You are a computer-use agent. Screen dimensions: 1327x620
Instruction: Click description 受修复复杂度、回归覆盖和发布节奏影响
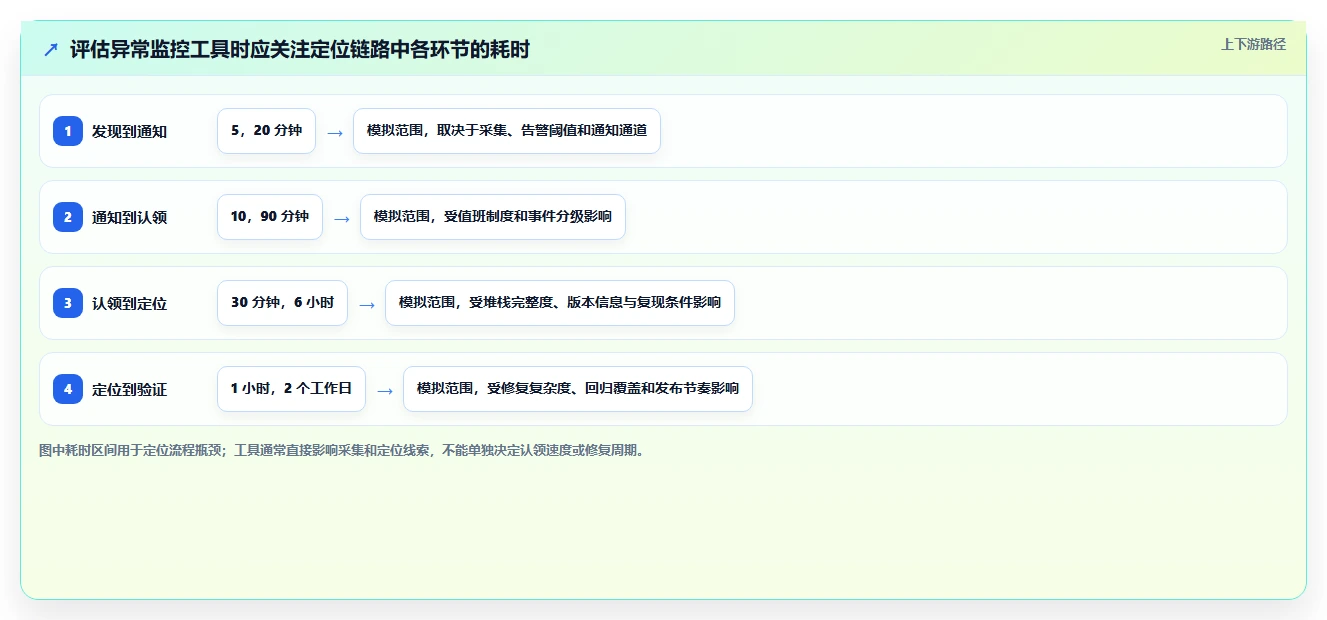coord(613,389)
